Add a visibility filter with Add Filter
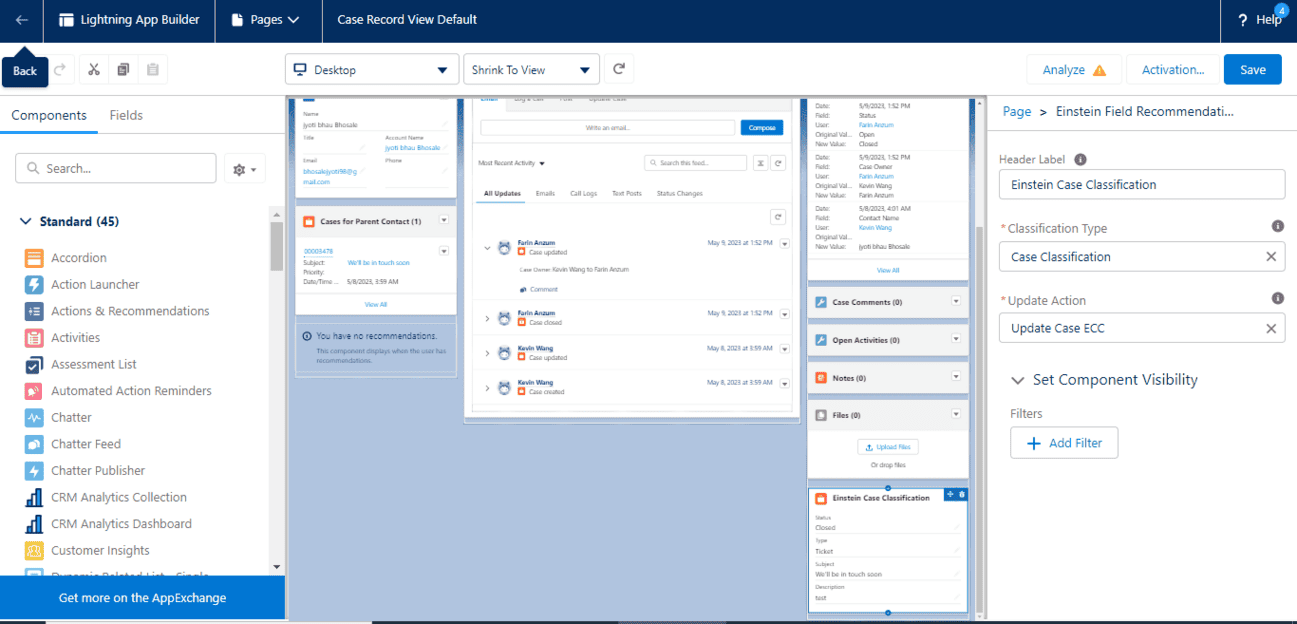 pyautogui.click(x=1064, y=442)
